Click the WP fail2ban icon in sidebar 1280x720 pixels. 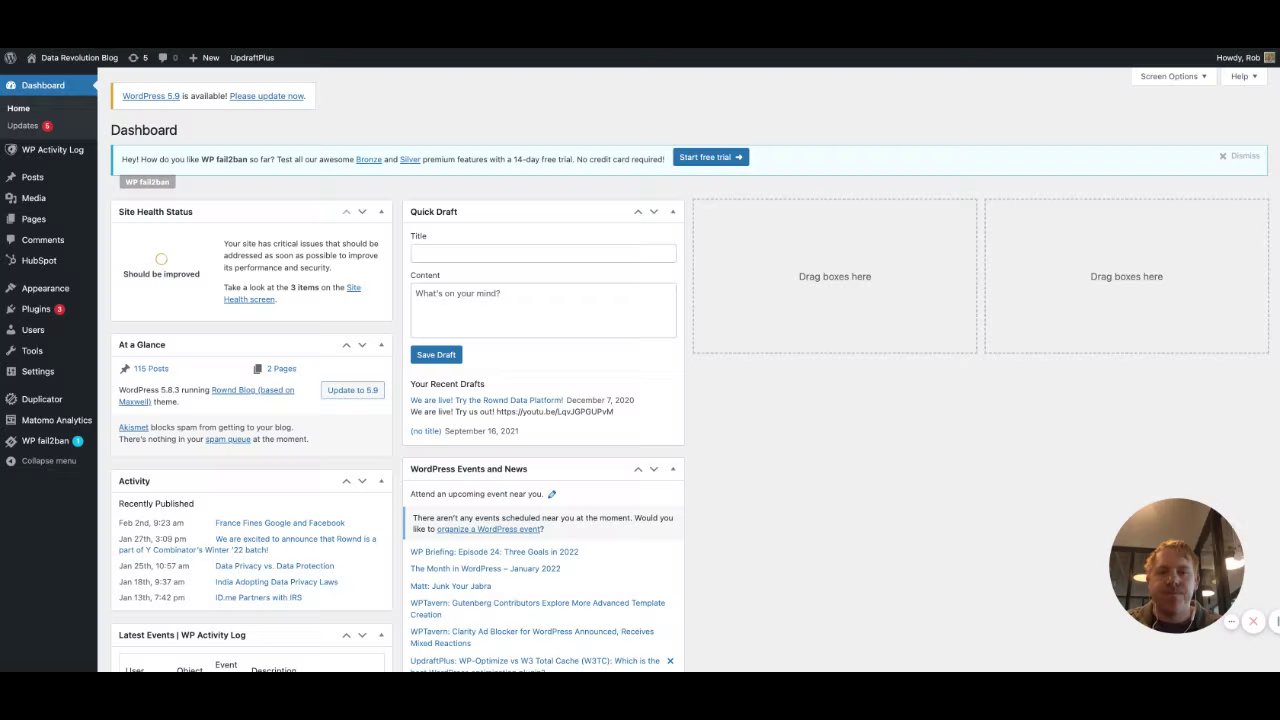coord(11,441)
